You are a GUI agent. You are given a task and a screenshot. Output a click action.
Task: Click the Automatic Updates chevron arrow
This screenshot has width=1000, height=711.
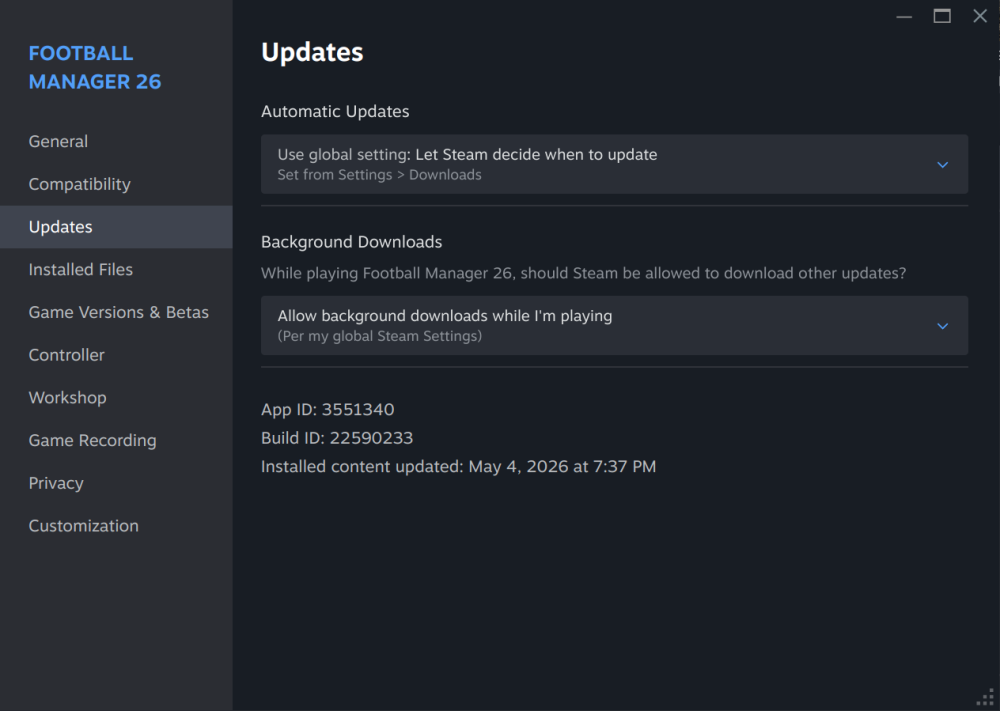pyautogui.click(x=942, y=165)
